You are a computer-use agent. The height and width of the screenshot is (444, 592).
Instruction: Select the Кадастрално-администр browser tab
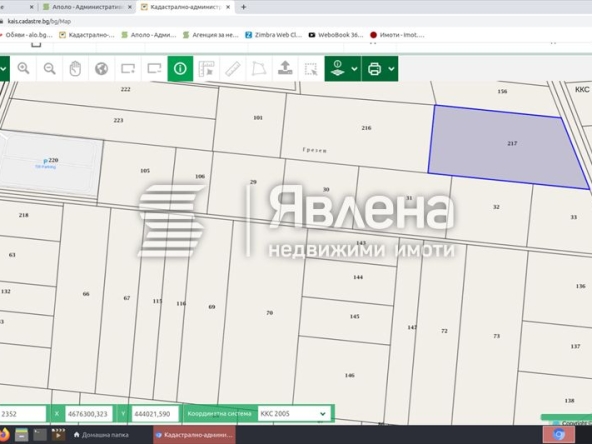click(x=185, y=7)
